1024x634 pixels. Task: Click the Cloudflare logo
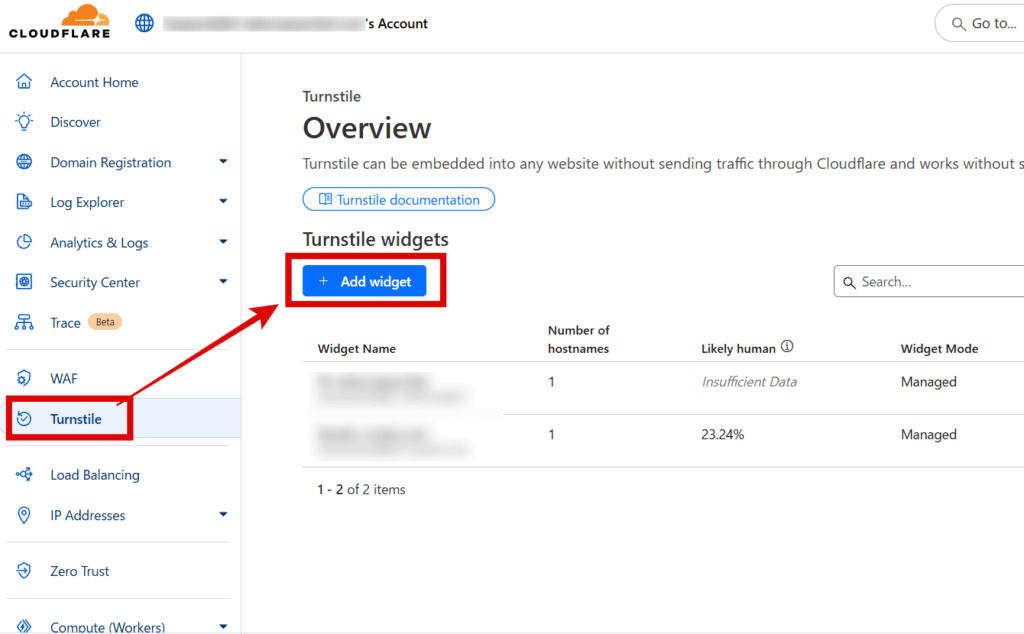pyautogui.click(x=59, y=22)
